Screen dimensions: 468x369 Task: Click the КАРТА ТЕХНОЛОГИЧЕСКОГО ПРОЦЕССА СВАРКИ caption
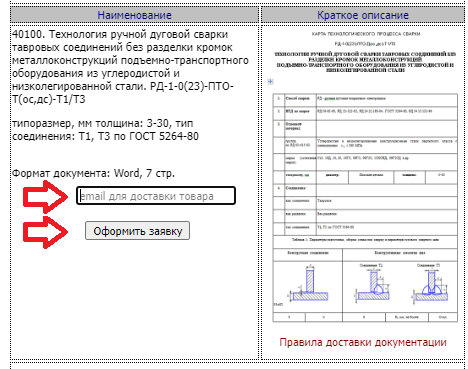point(366,34)
